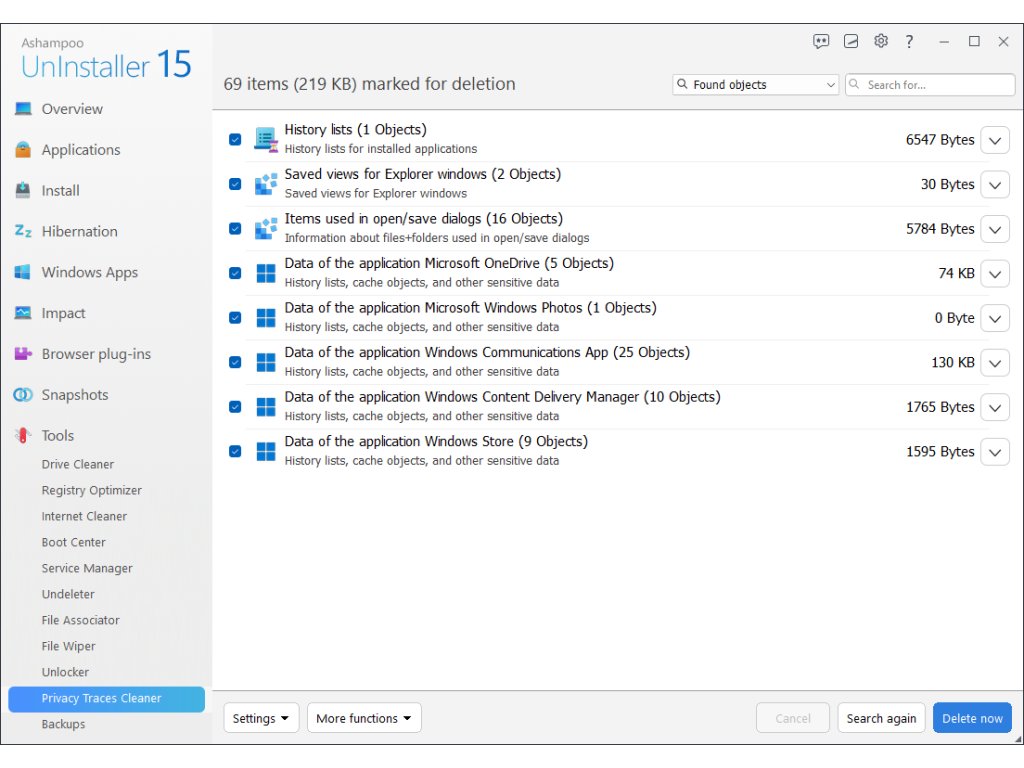This screenshot has height=768, width=1024.
Task: Click the History lists row icon
Action: click(266, 140)
